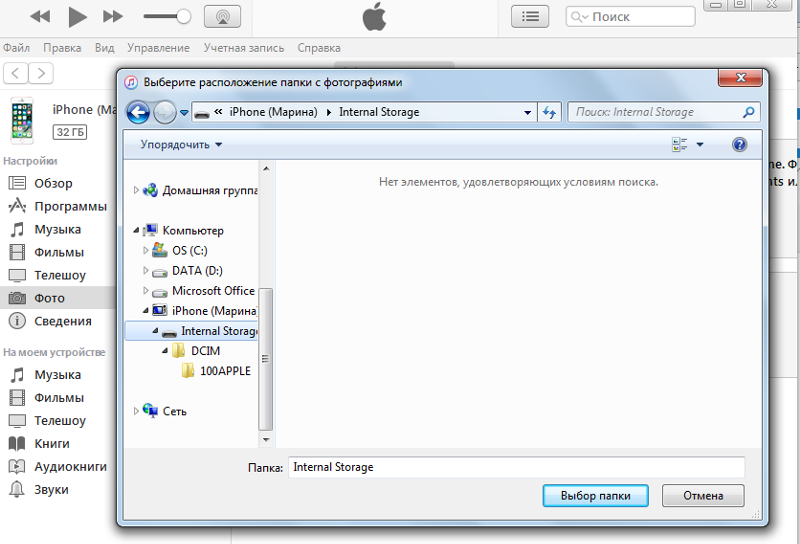The image size is (800, 544).
Task: Select the DCIM folder
Action: (205, 351)
